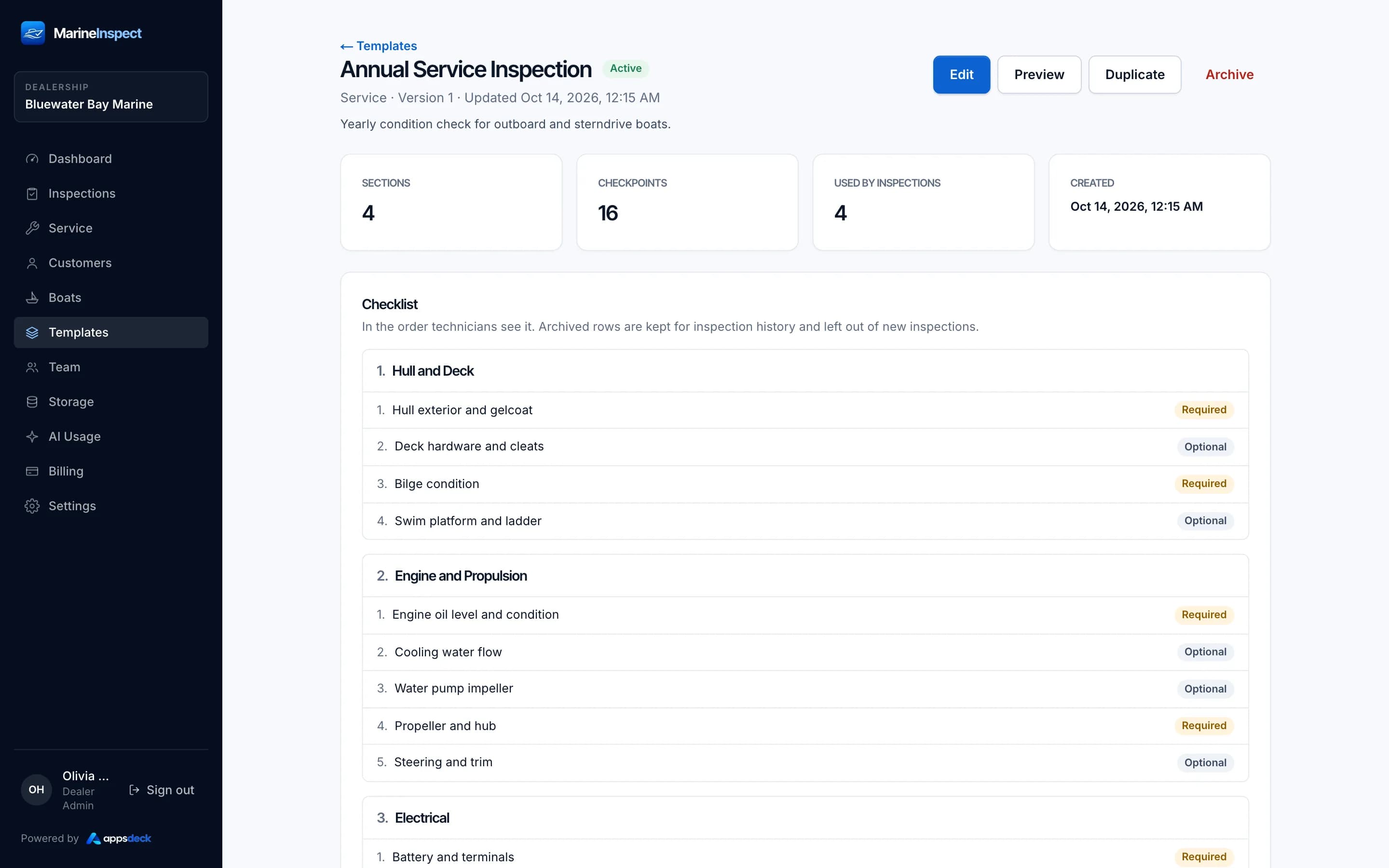This screenshot has height=868, width=1389.
Task: Click the Customers person icon
Action: pyautogui.click(x=32, y=263)
